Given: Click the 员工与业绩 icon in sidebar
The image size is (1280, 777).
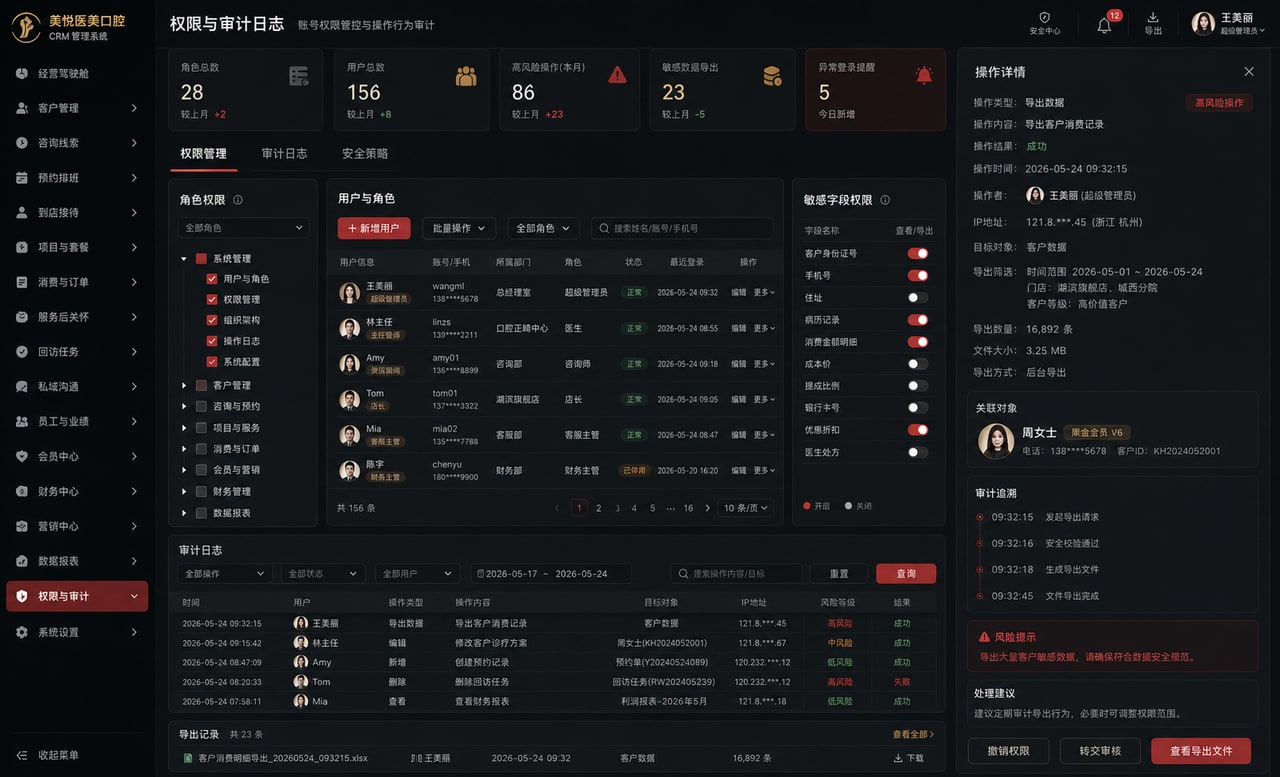Looking at the screenshot, I should coord(22,421).
